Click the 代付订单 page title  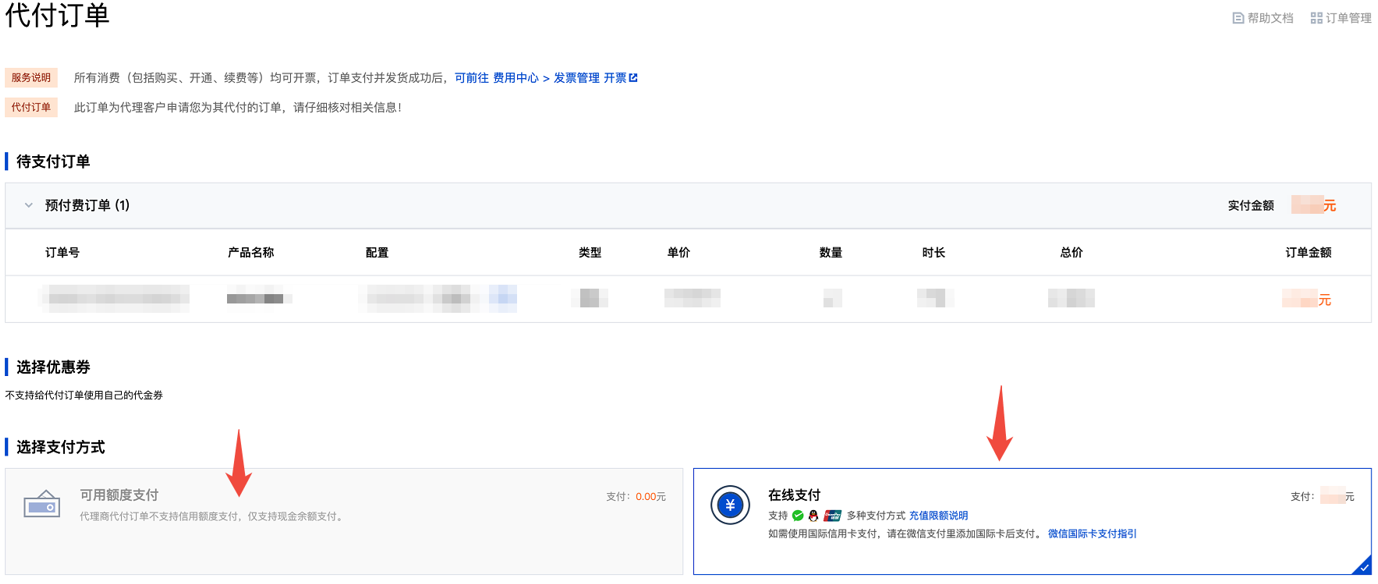tap(57, 15)
